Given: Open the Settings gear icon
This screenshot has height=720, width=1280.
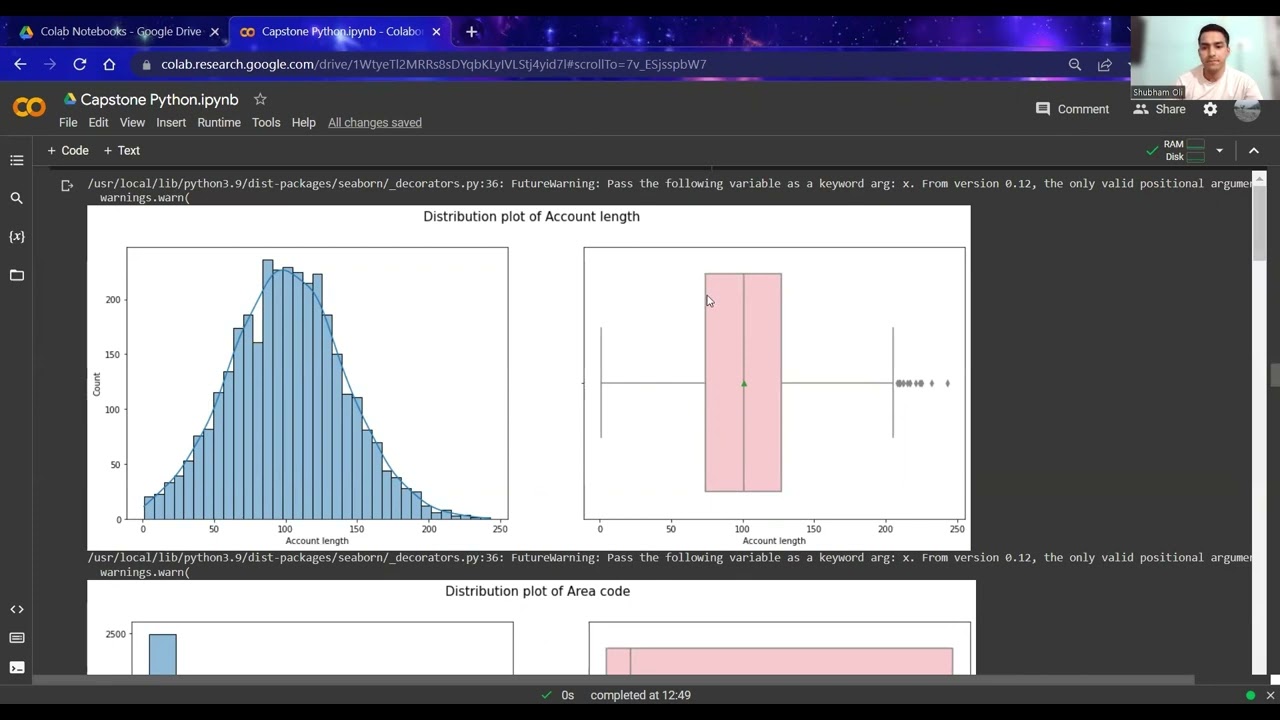Looking at the screenshot, I should point(1210,109).
